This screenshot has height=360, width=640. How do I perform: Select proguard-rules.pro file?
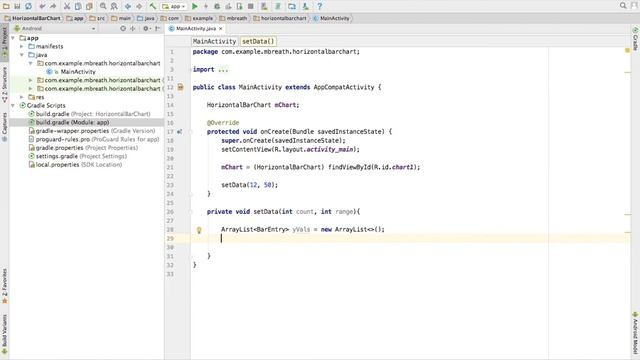pos(93,139)
